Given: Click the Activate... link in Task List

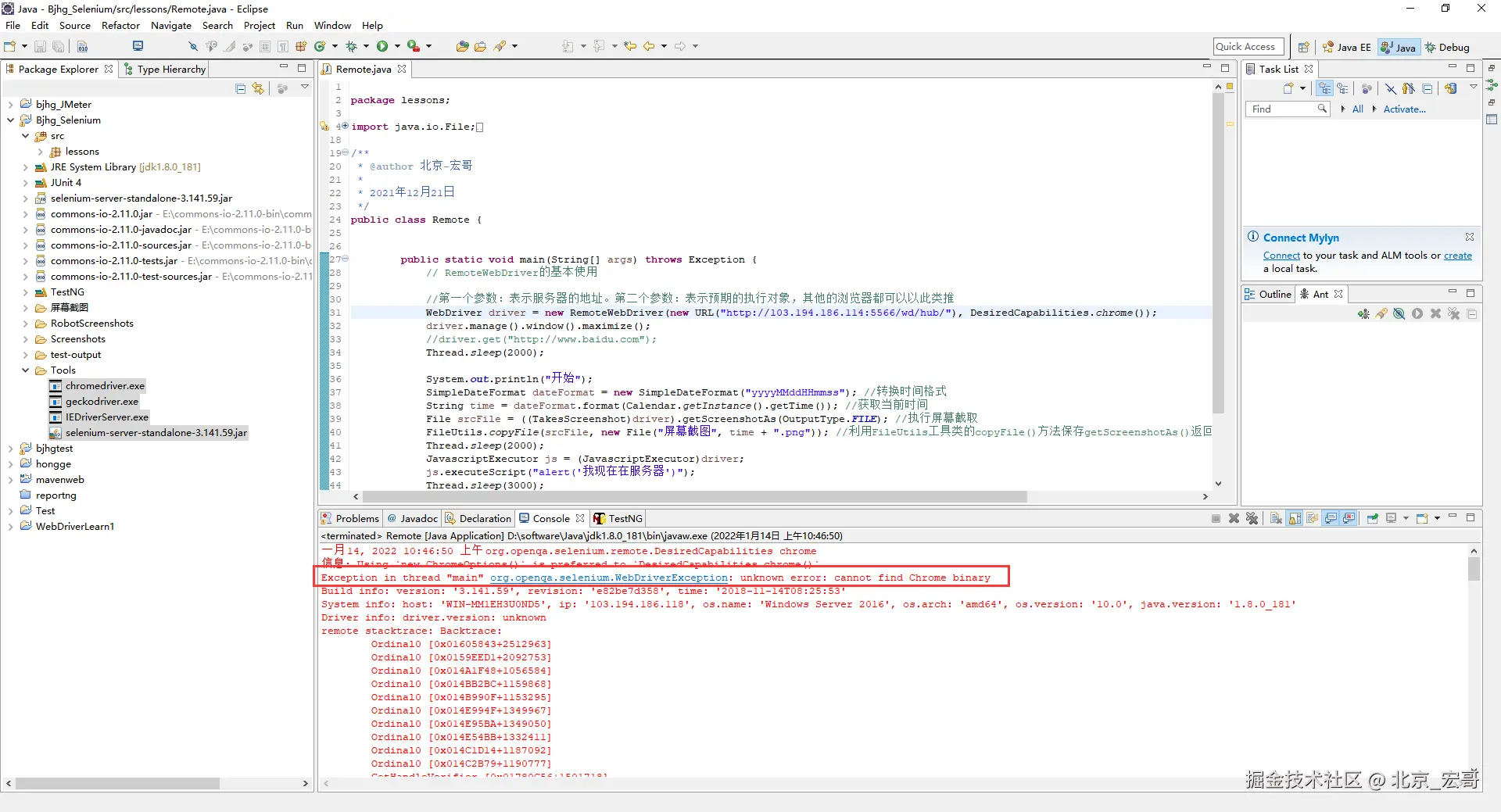Looking at the screenshot, I should 1404,109.
